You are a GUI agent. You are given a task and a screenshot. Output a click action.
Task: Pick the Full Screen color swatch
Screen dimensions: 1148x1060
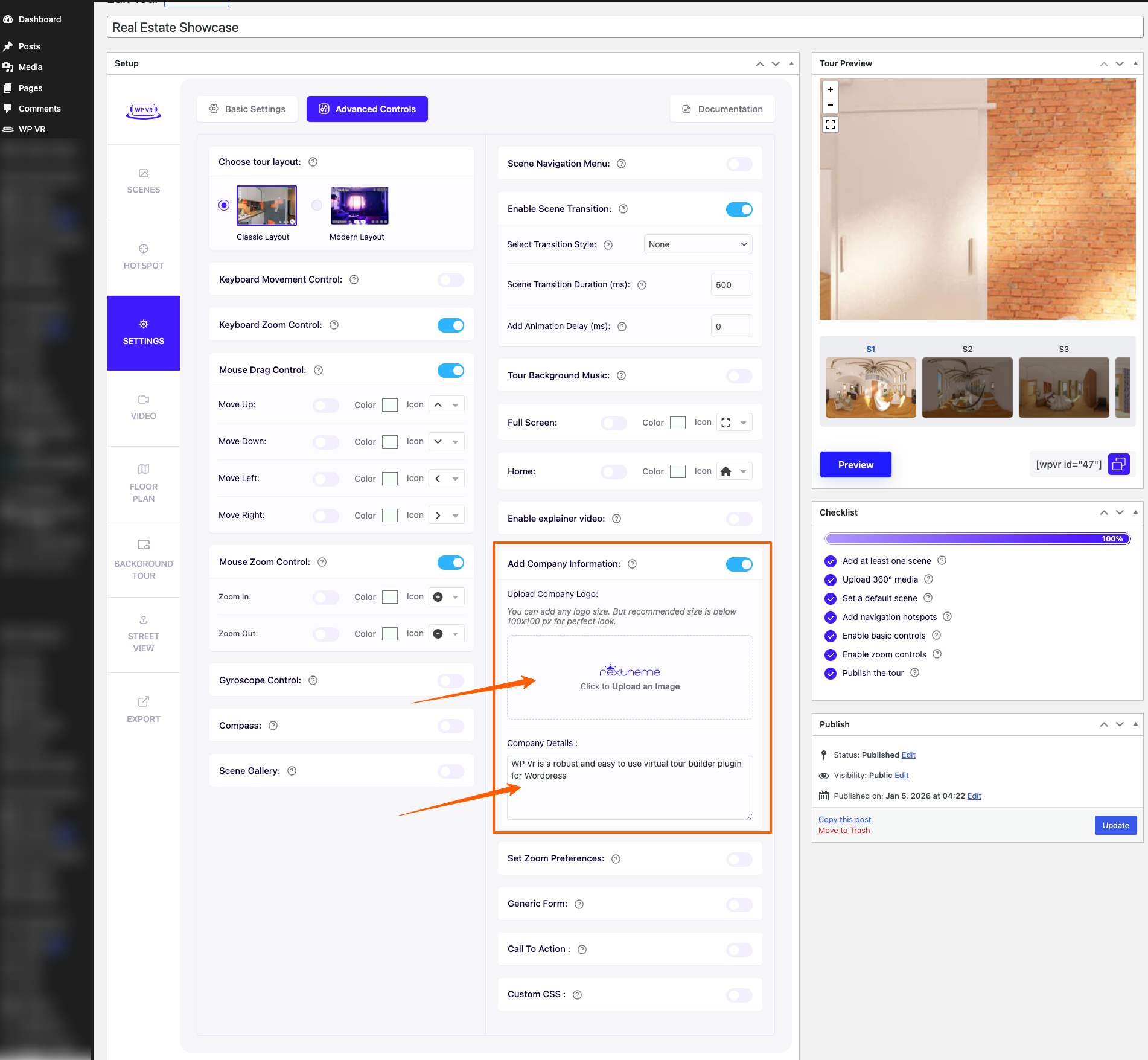click(x=678, y=423)
